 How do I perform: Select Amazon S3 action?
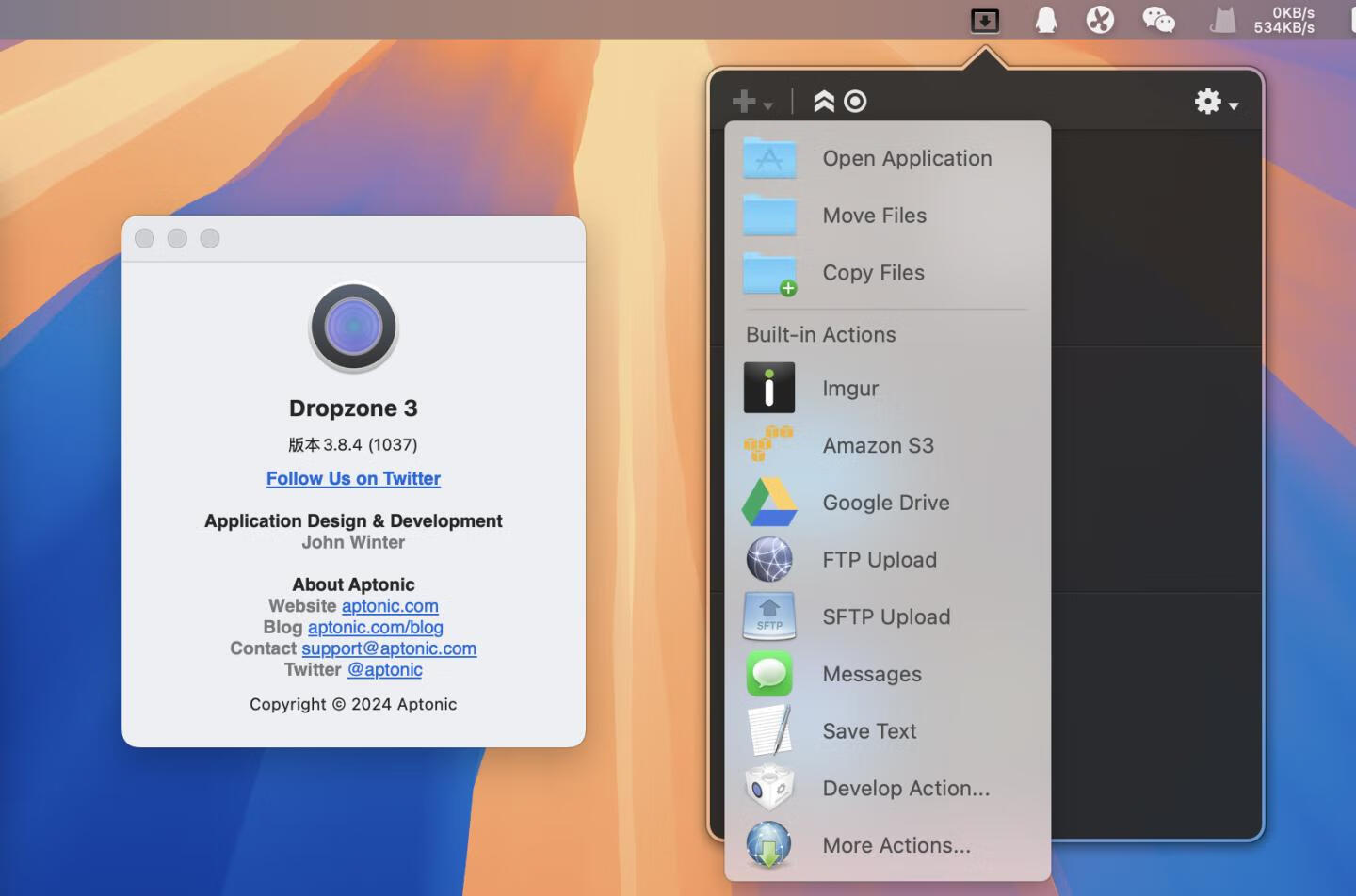coord(887,445)
